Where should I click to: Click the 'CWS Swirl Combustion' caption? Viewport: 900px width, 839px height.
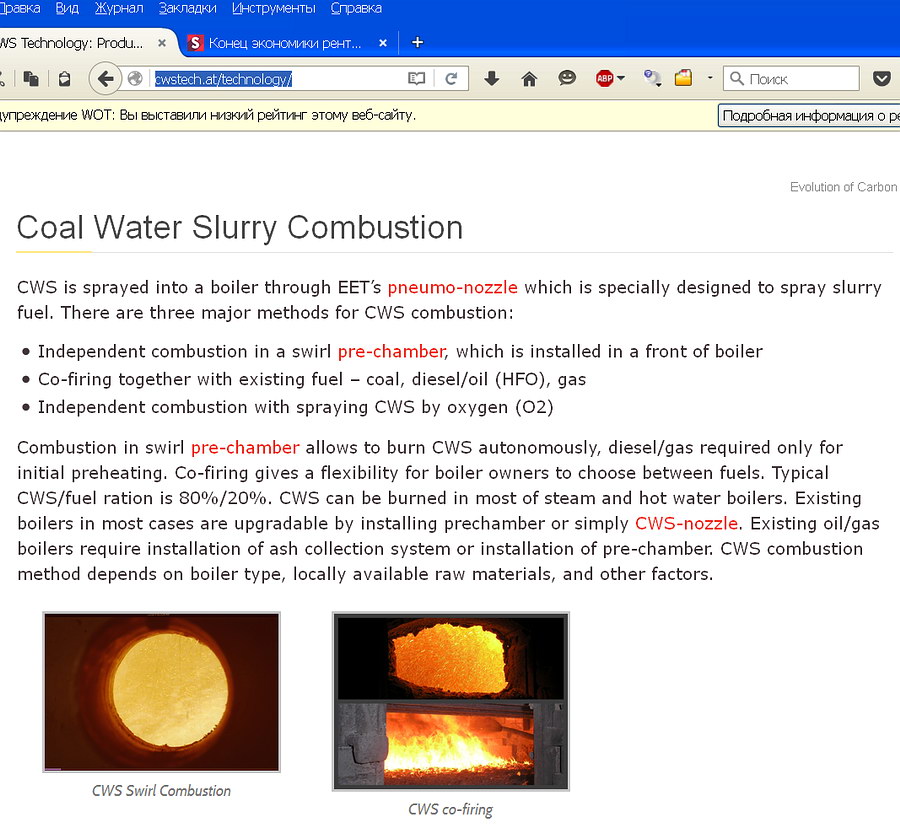coord(161,791)
